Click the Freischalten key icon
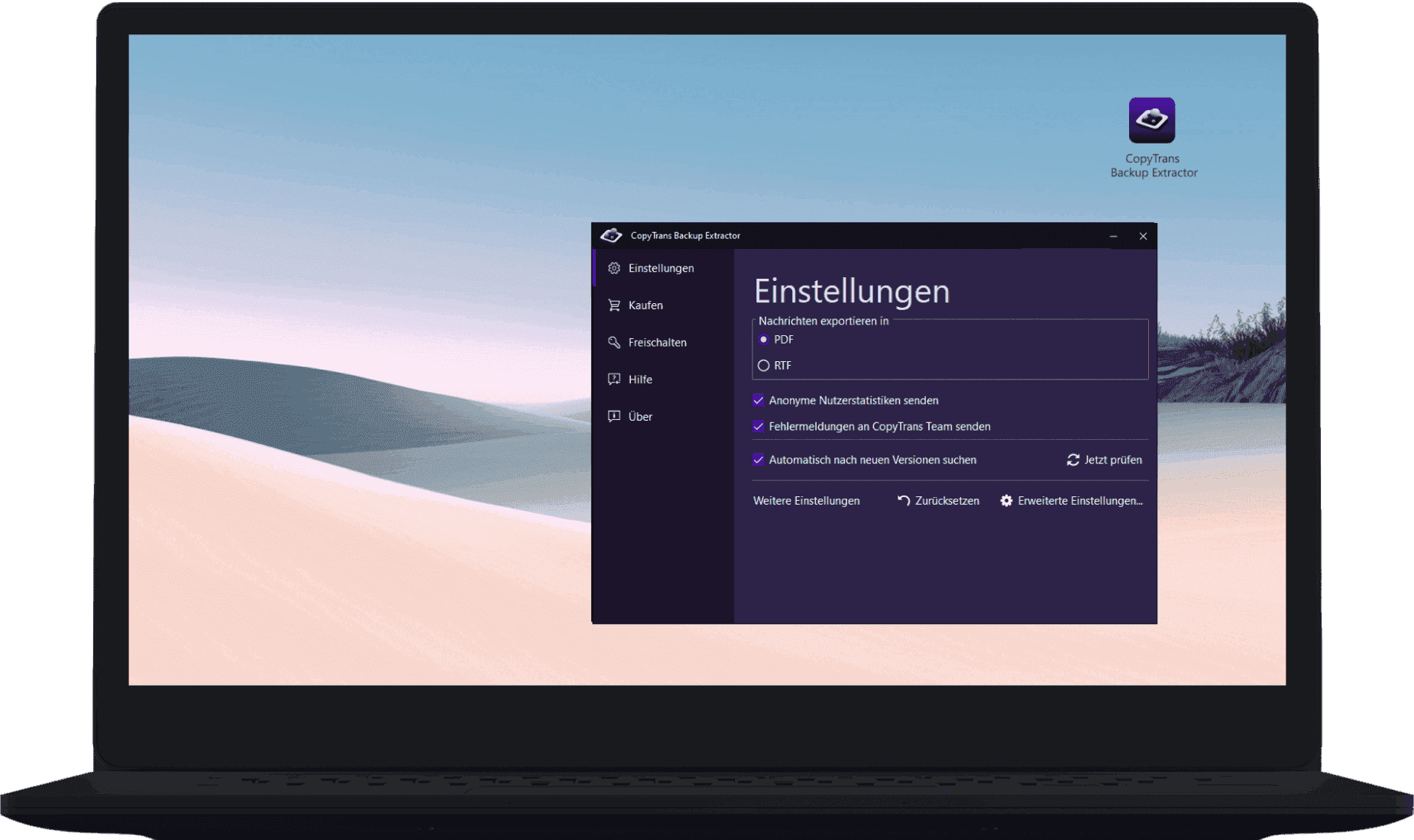The height and width of the screenshot is (840, 1414). pyautogui.click(x=613, y=342)
